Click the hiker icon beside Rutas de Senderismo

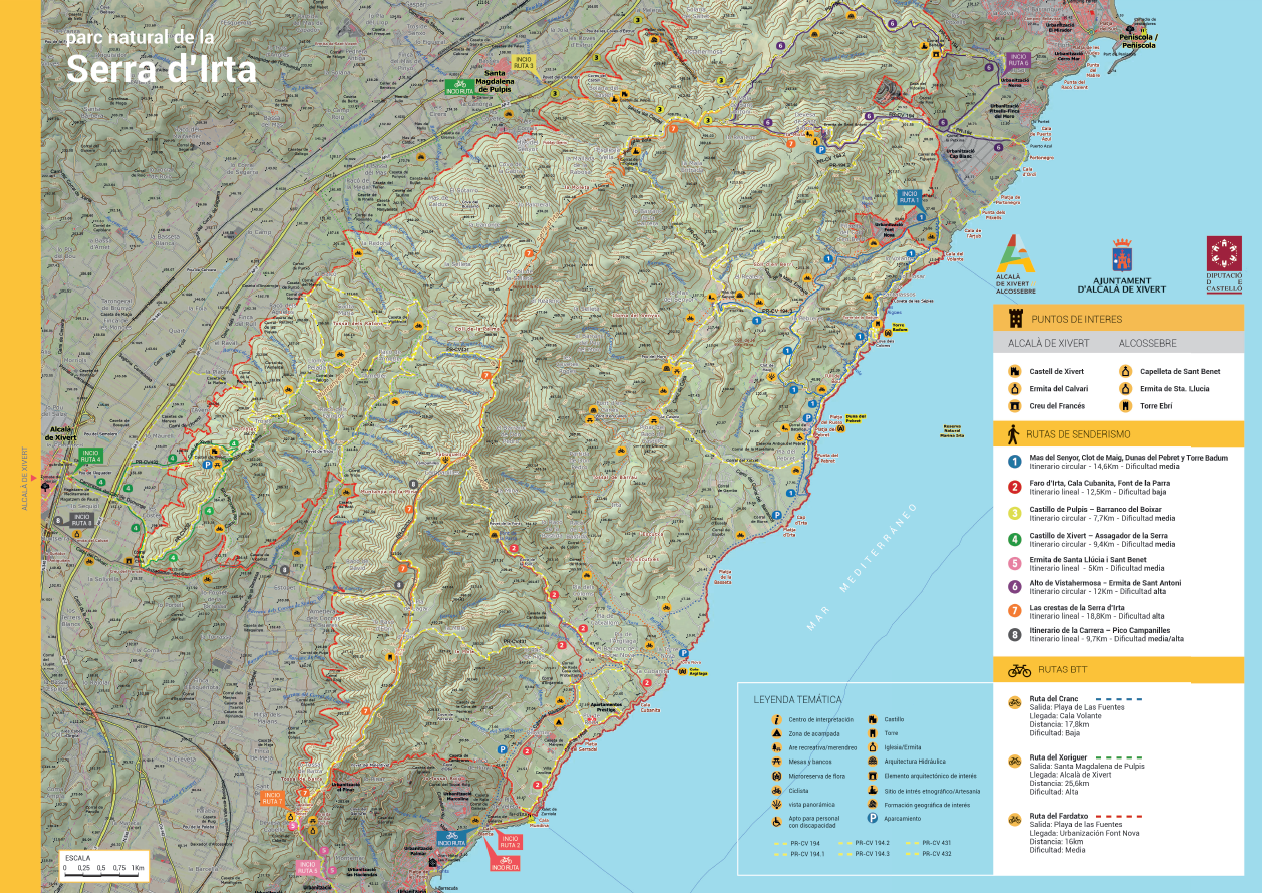pyautogui.click(x=1014, y=434)
